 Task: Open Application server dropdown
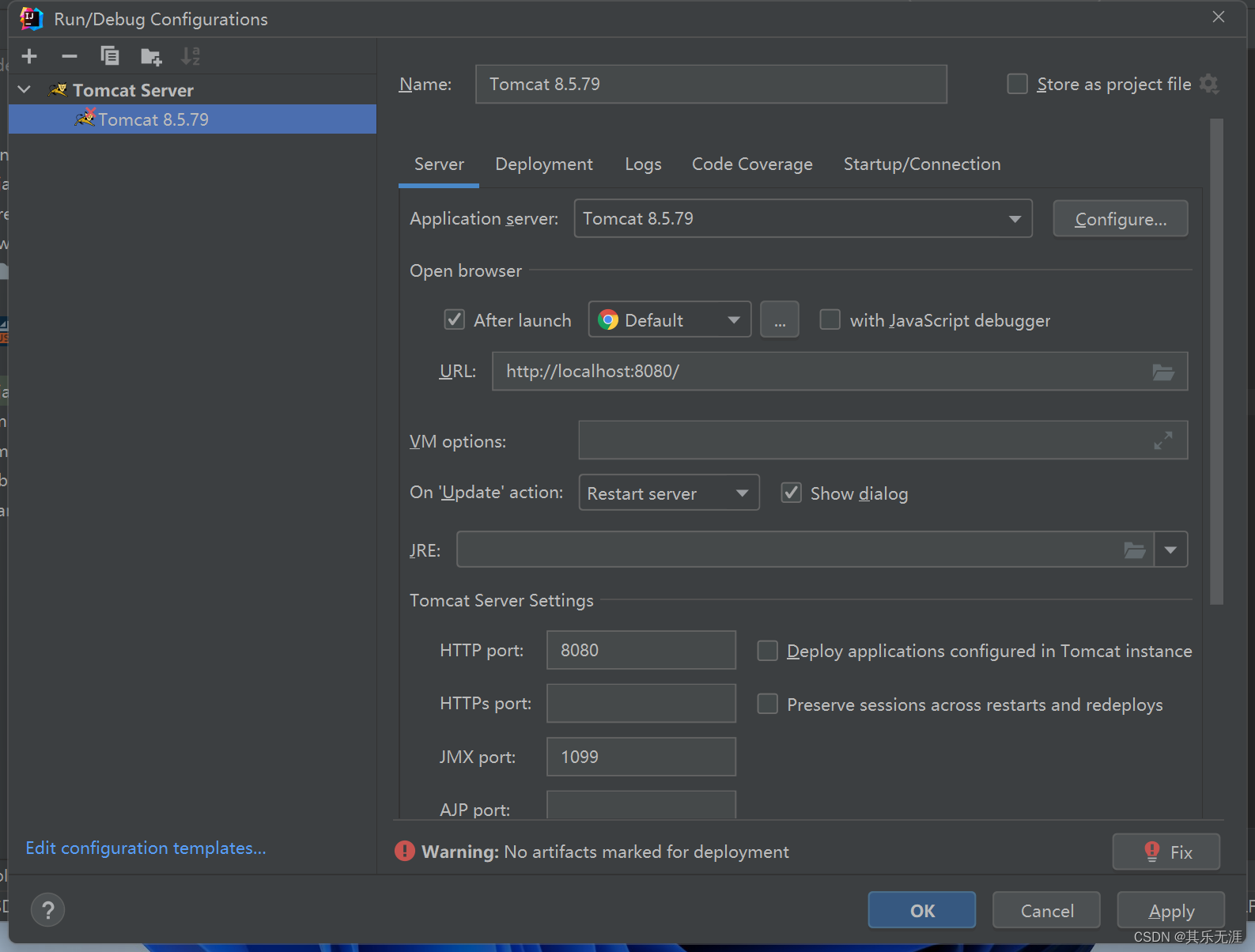[803, 218]
